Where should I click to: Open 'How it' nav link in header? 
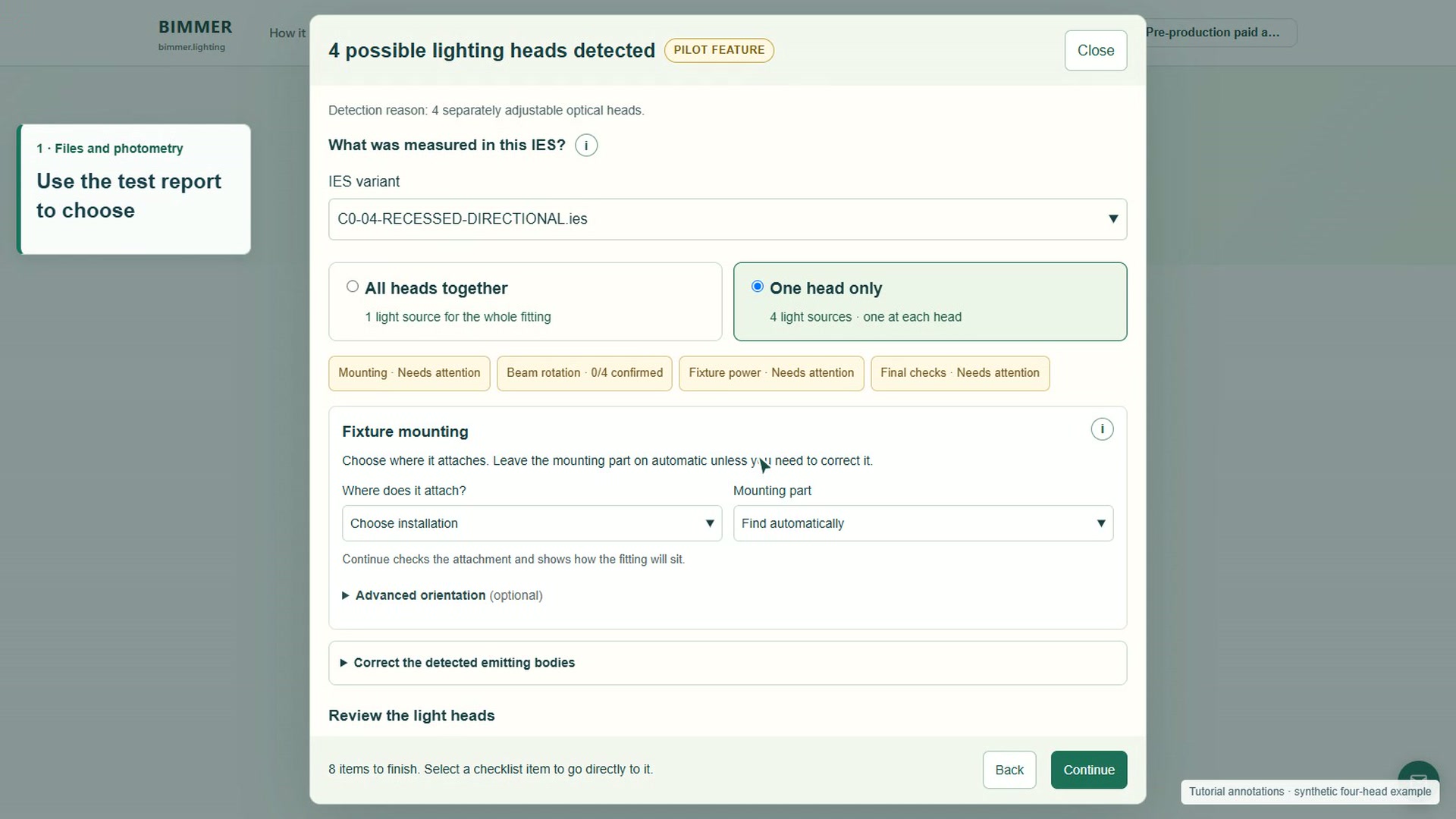point(287,33)
